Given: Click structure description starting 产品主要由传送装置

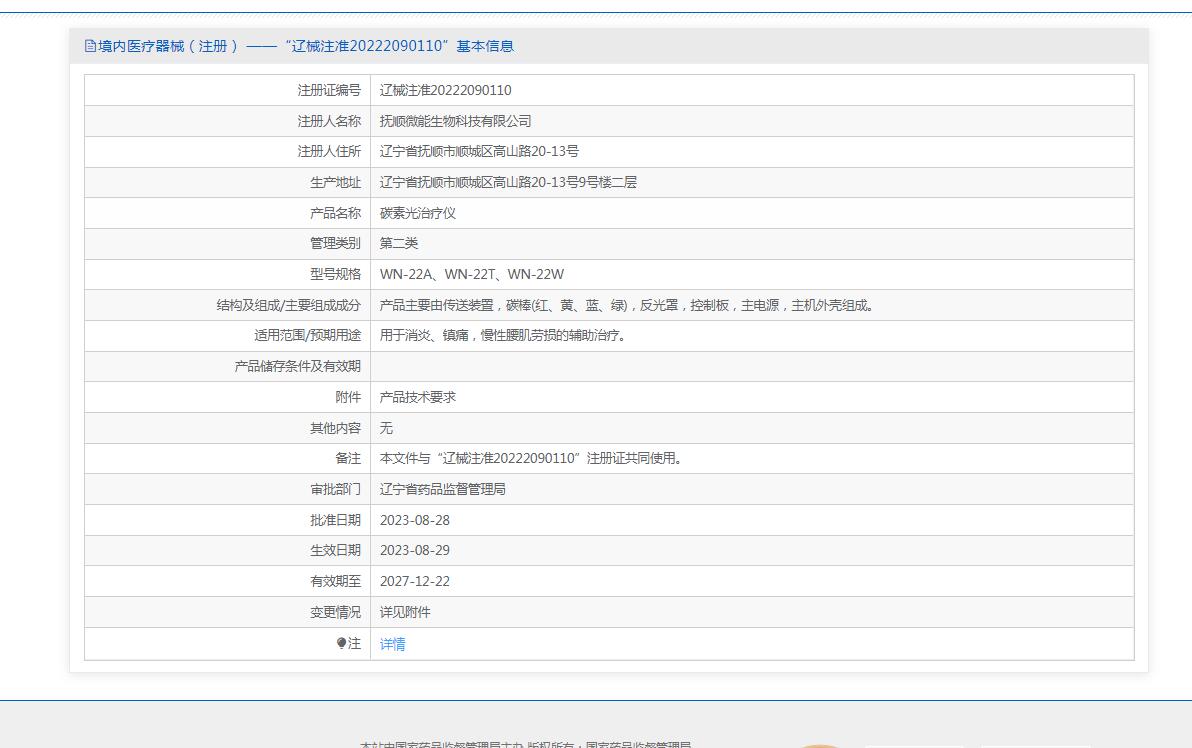Looking at the screenshot, I should coord(629,306).
